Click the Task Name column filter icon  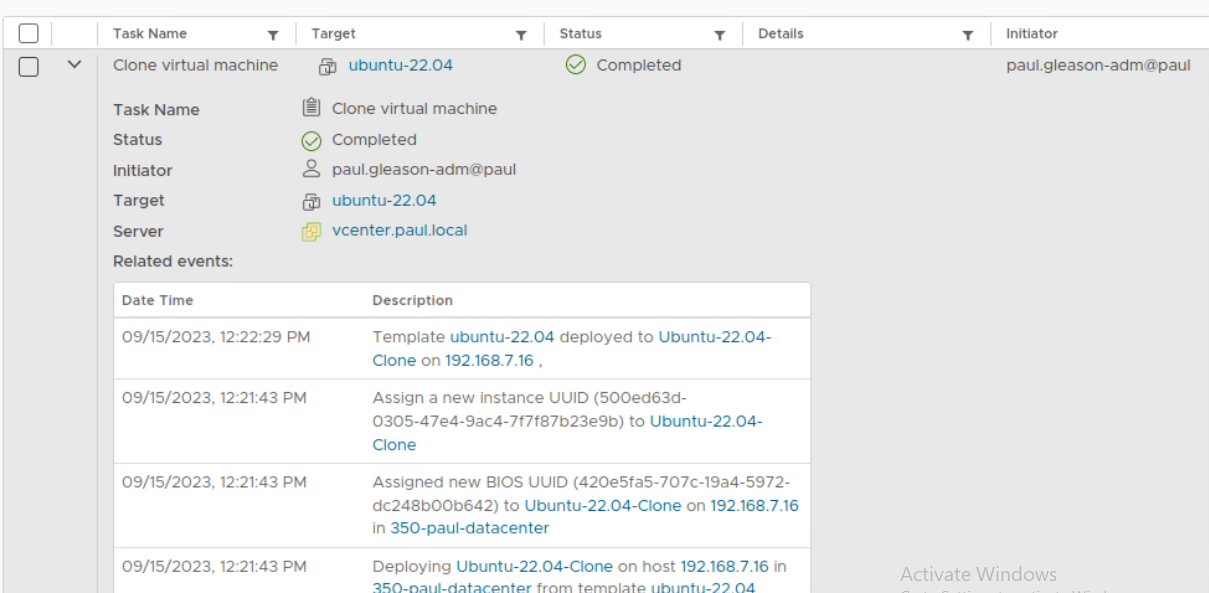pyautogui.click(x=273, y=35)
